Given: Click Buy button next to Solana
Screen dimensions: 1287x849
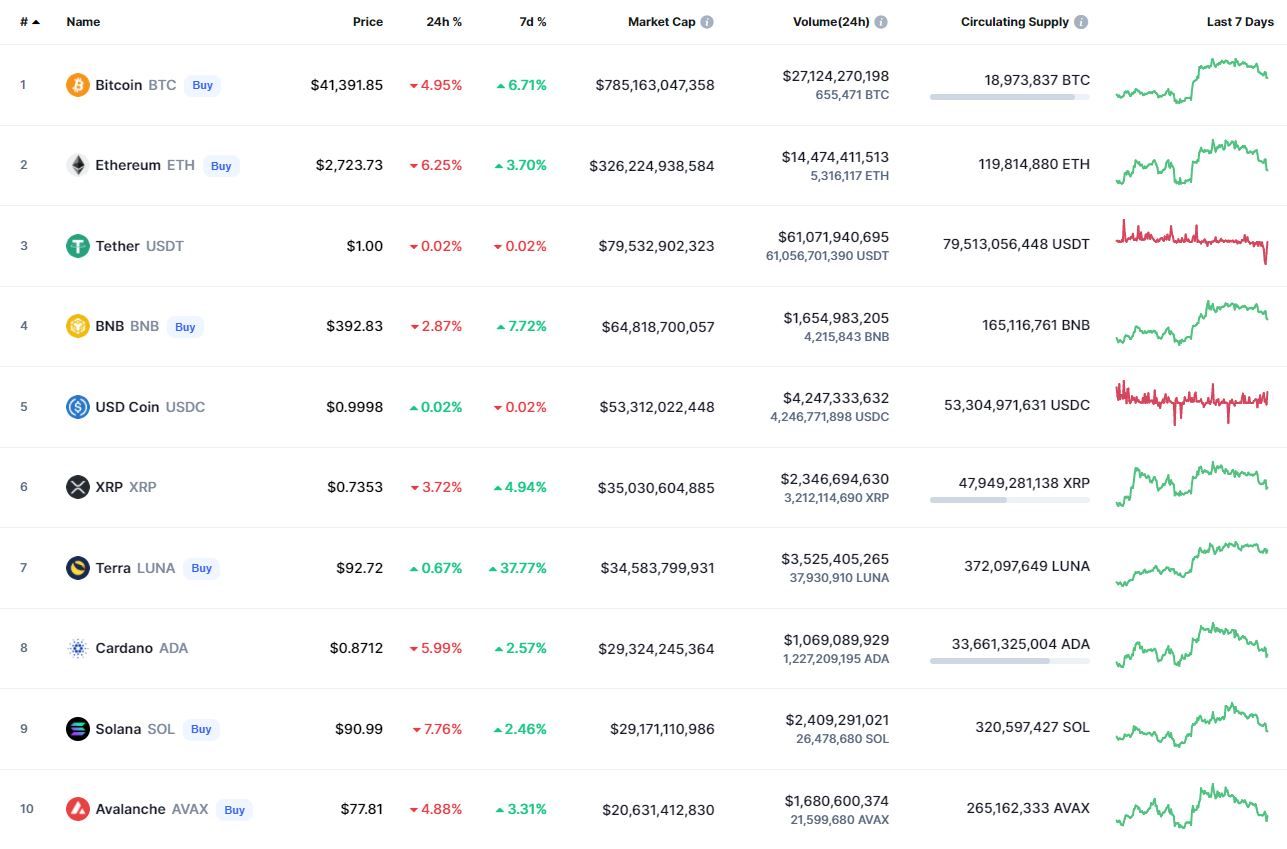Looking at the screenshot, I should pyautogui.click(x=201, y=729).
